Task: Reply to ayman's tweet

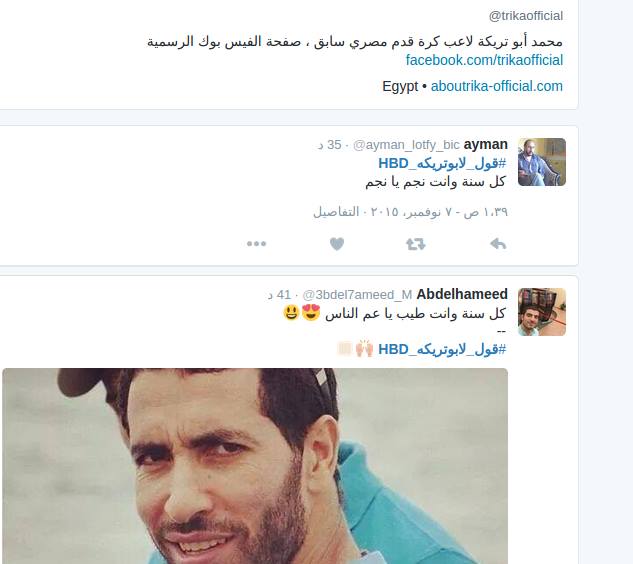Action: pyautogui.click(x=498, y=244)
